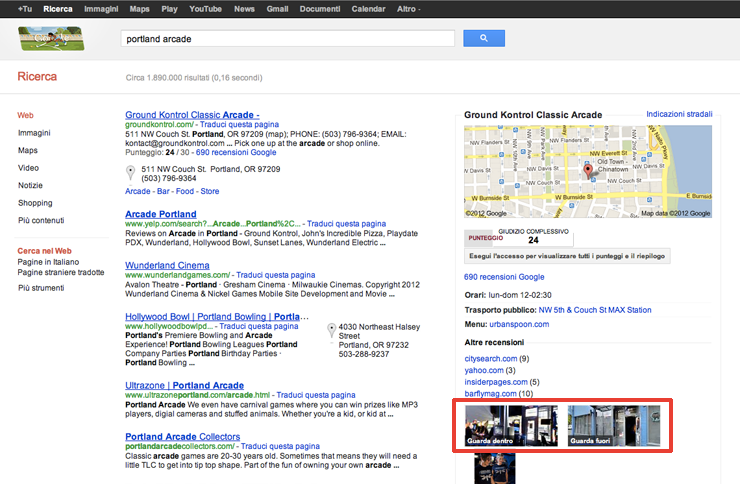Select the Maps filter in the sidebar
Image resolution: width=740 pixels, height=484 pixels.
click(x=27, y=150)
